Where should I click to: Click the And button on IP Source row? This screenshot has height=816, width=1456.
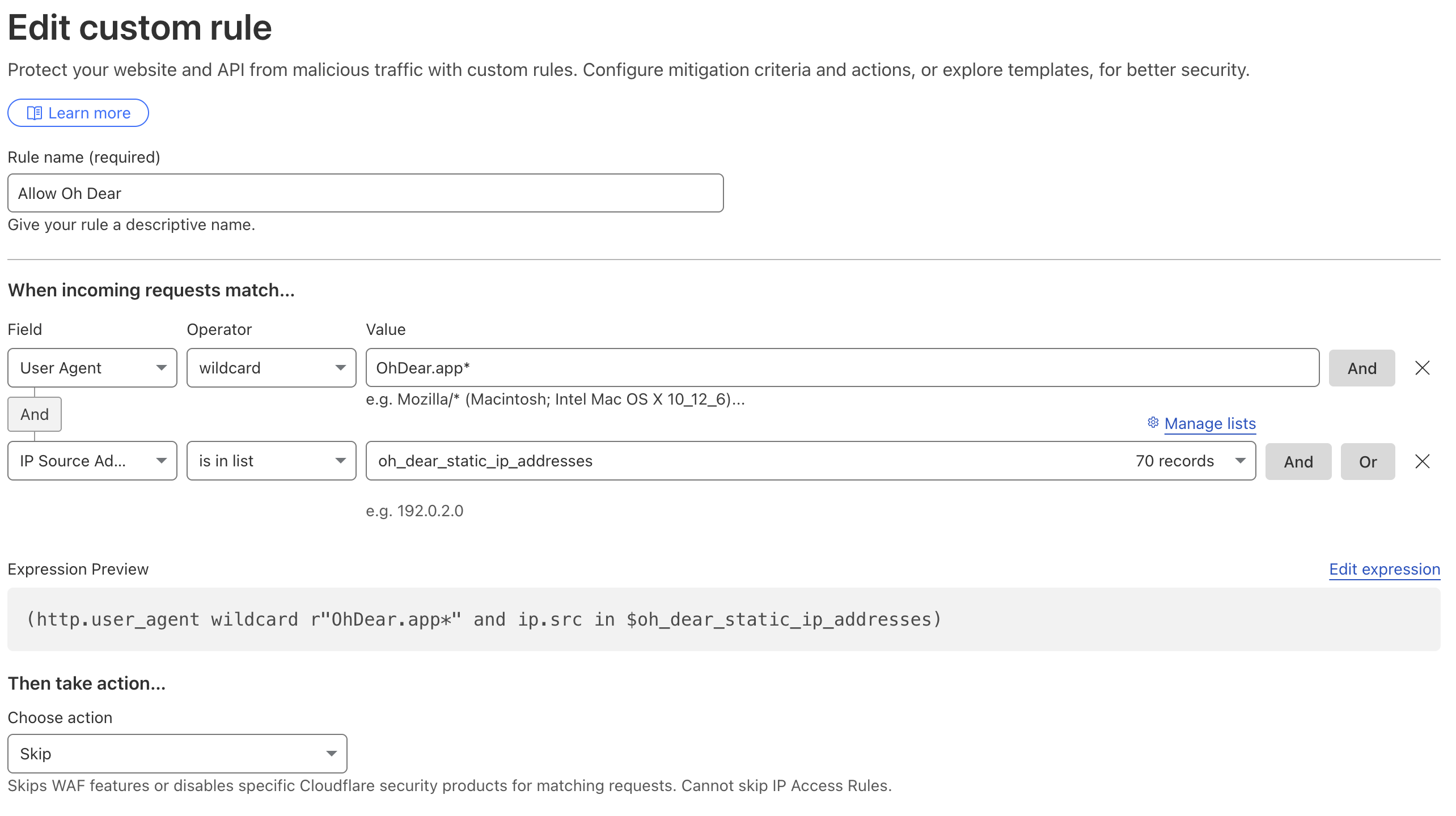(x=1298, y=462)
